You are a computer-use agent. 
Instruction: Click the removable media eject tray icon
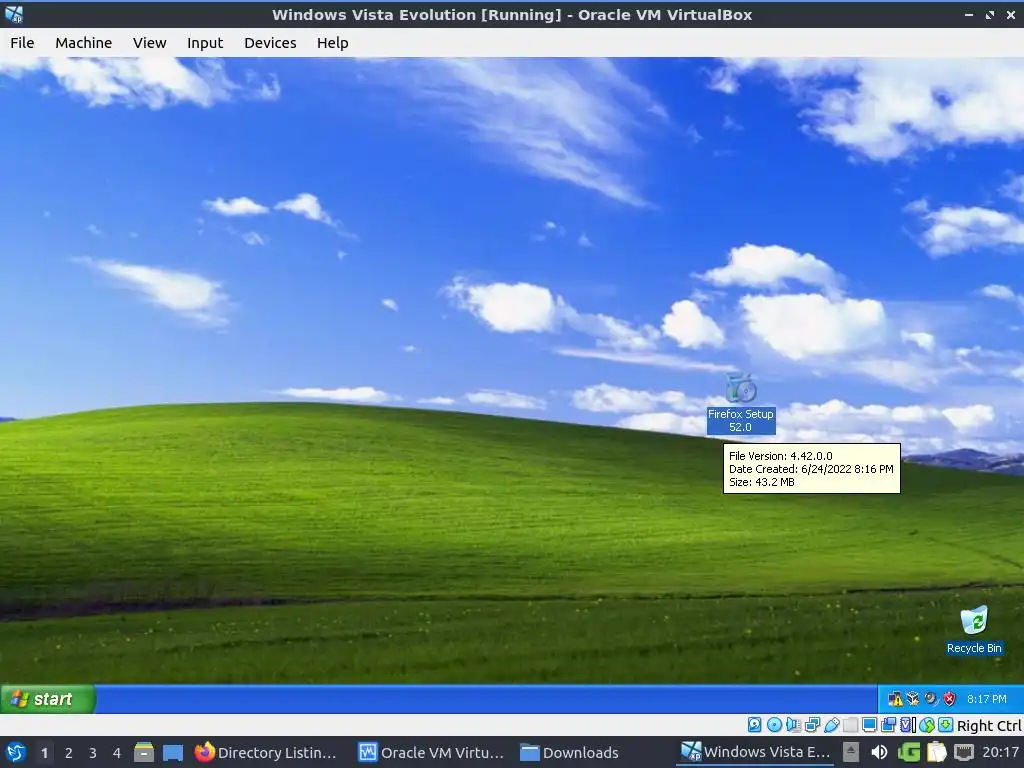click(850, 752)
